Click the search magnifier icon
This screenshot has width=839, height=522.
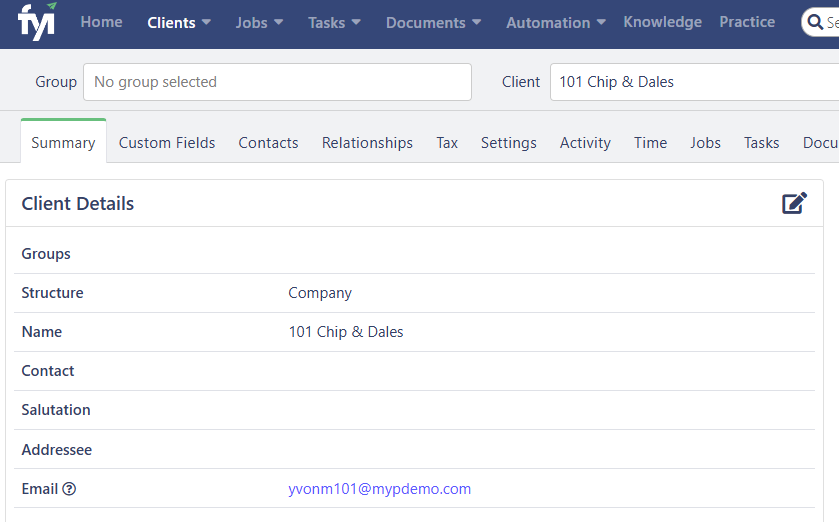[815, 22]
